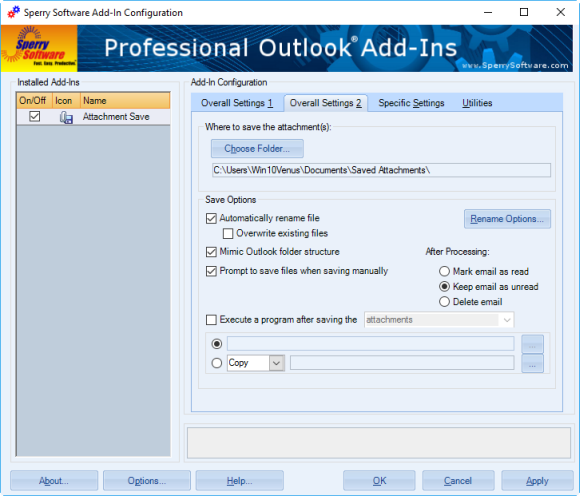Click the Apply button
The width and height of the screenshot is (580, 496).
(x=537, y=480)
